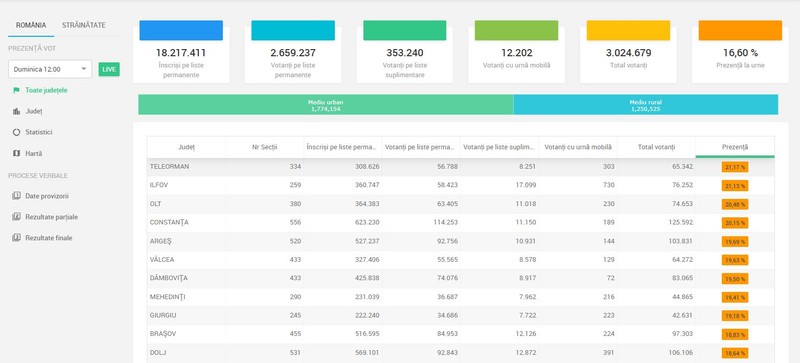The width and height of the screenshot is (800, 363).
Task: Select the ILFOV row name
Action: [159, 185]
